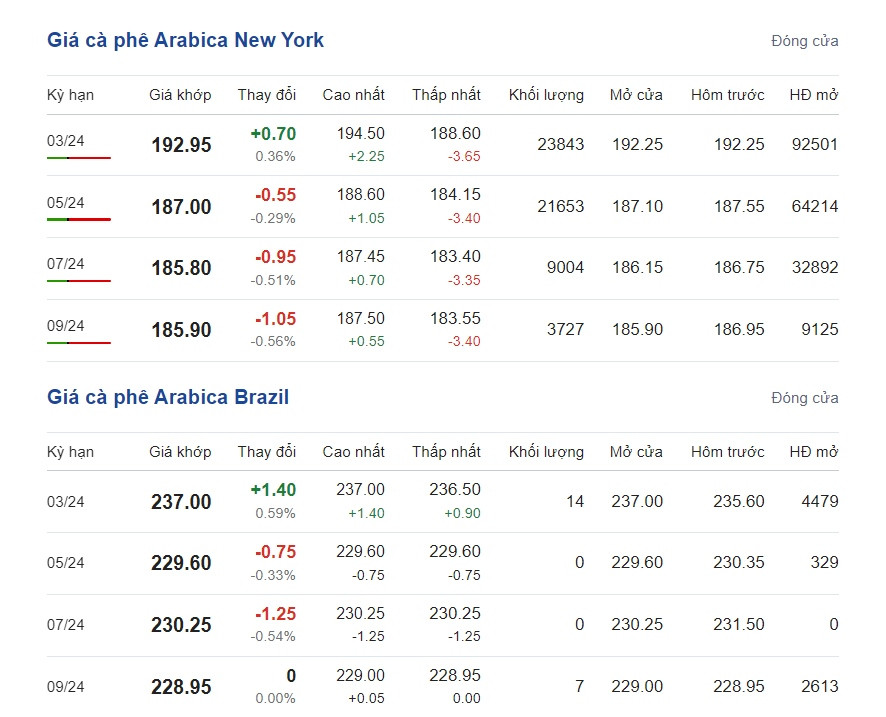Open the 05/24 Brazil contract term
886x717 pixels.
coord(66,563)
